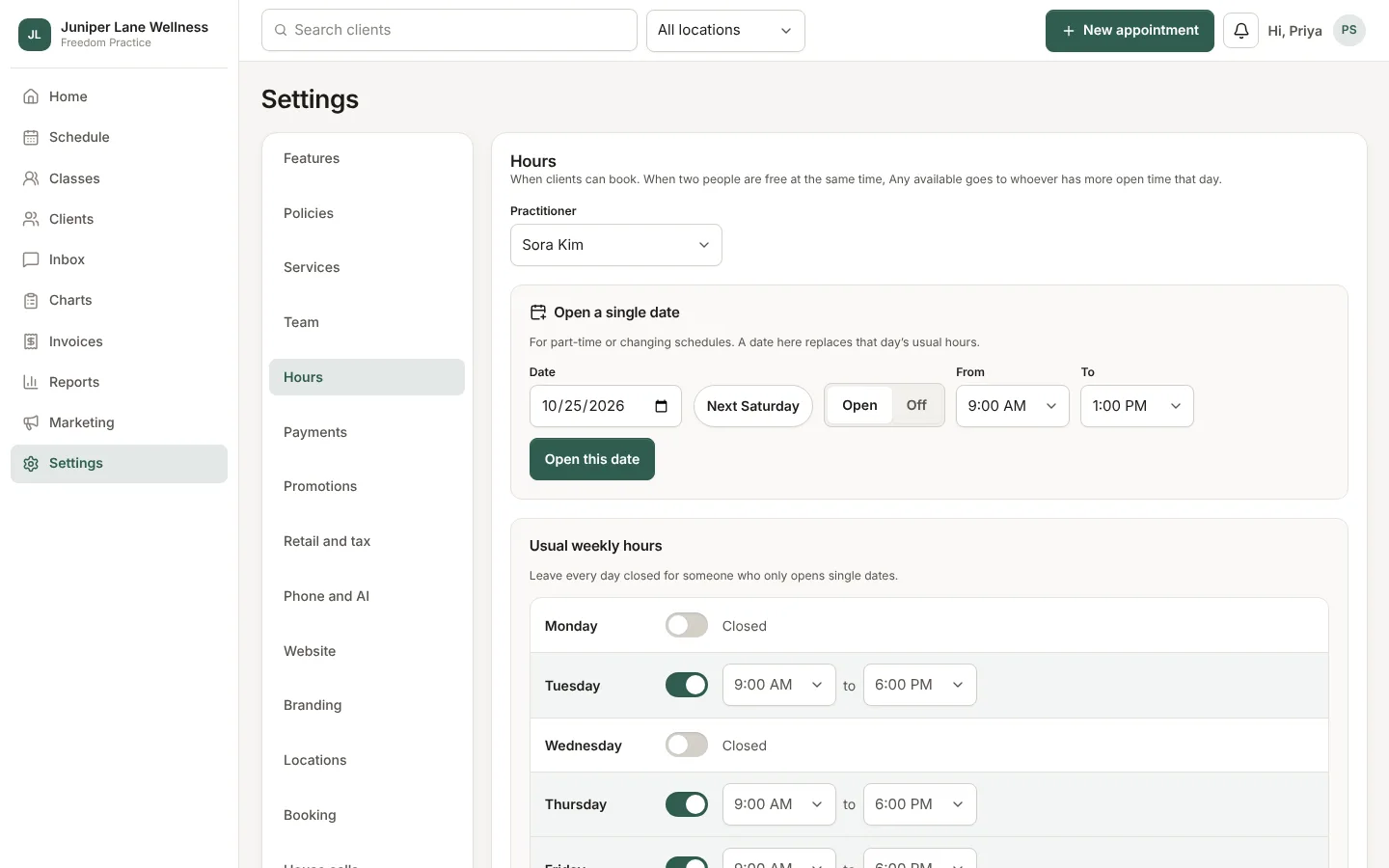Open the date picker calendar icon
The width and height of the screenshot is (1389, 868).
click(x=662, y=406)
